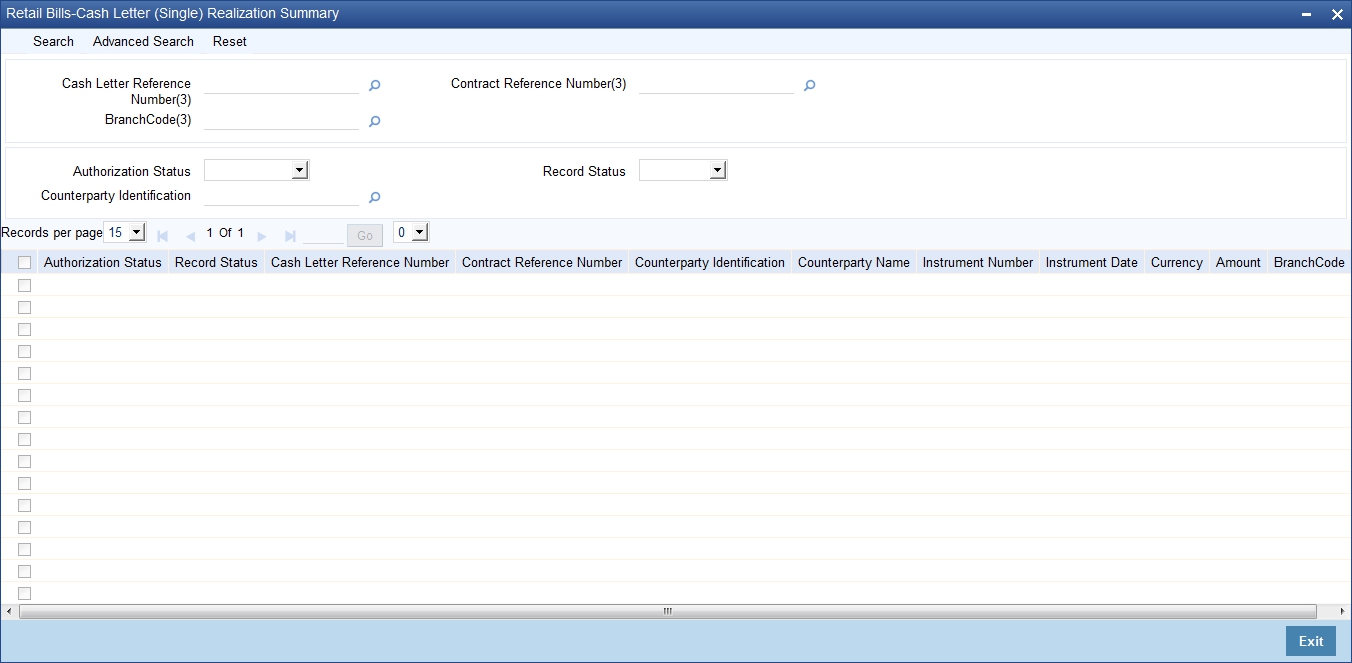Click the Exit button
1352x663 pixels.
[x=1311, y=642]
